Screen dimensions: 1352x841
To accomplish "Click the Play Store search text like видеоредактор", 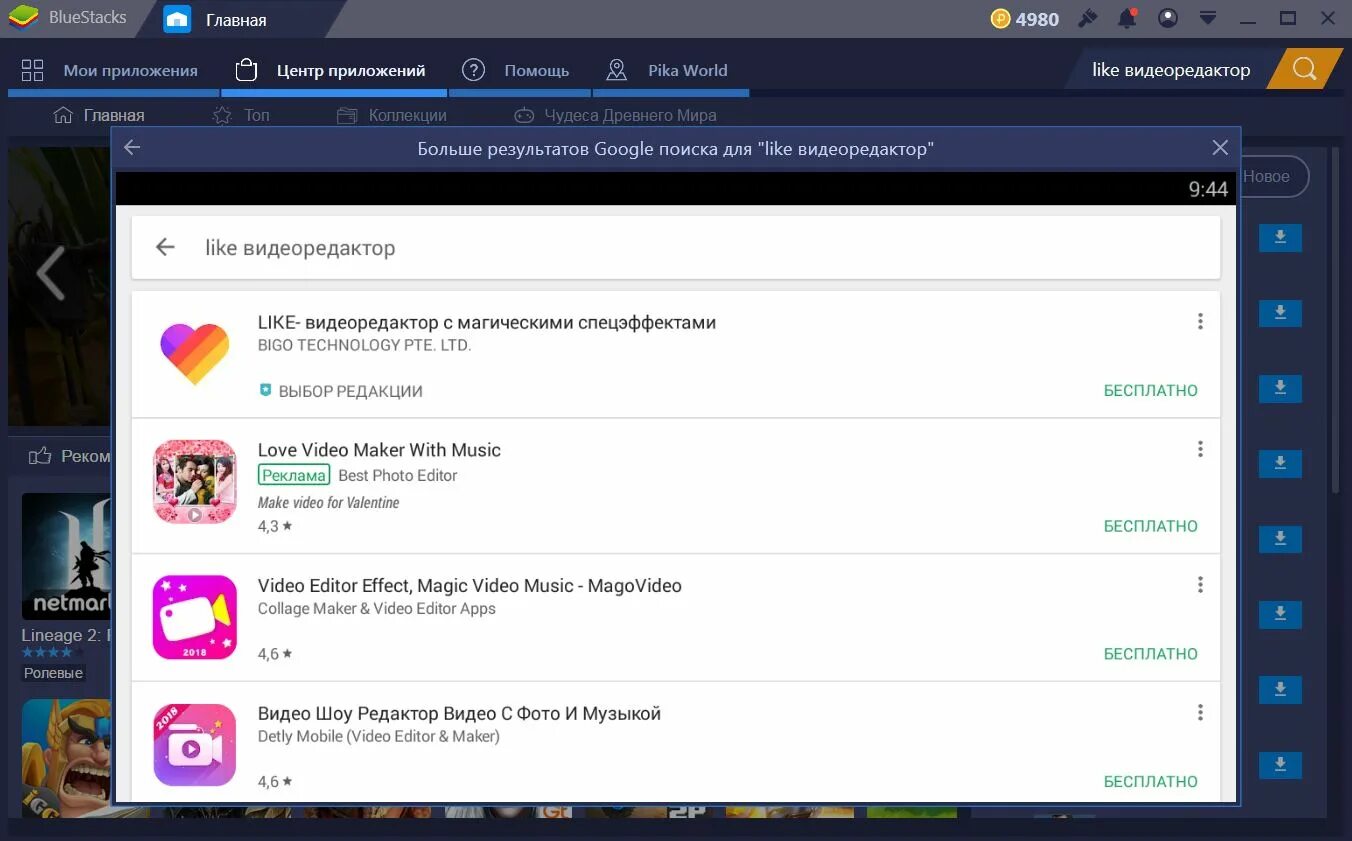I will (300, 248).
